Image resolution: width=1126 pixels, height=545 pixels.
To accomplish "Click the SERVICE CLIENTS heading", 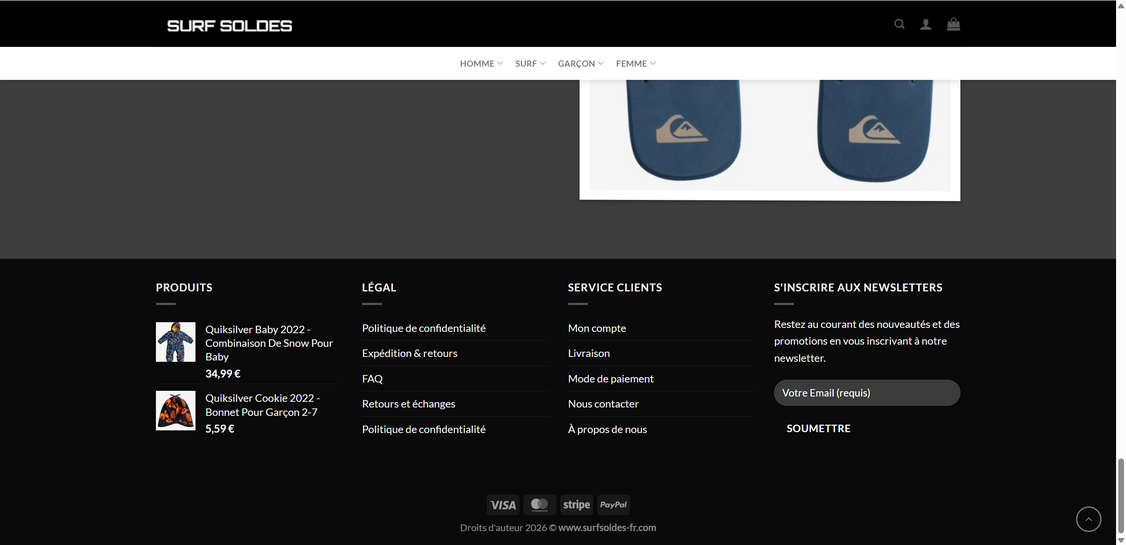I will [615, 287].
